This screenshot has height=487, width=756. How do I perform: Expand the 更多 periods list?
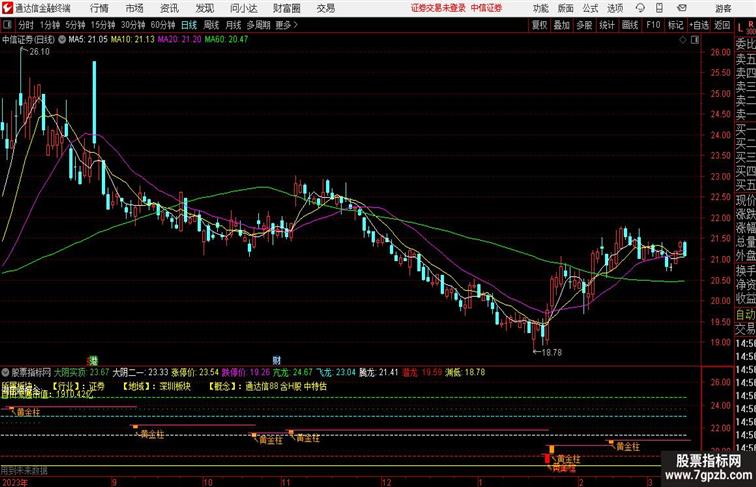tap(286, 25)
